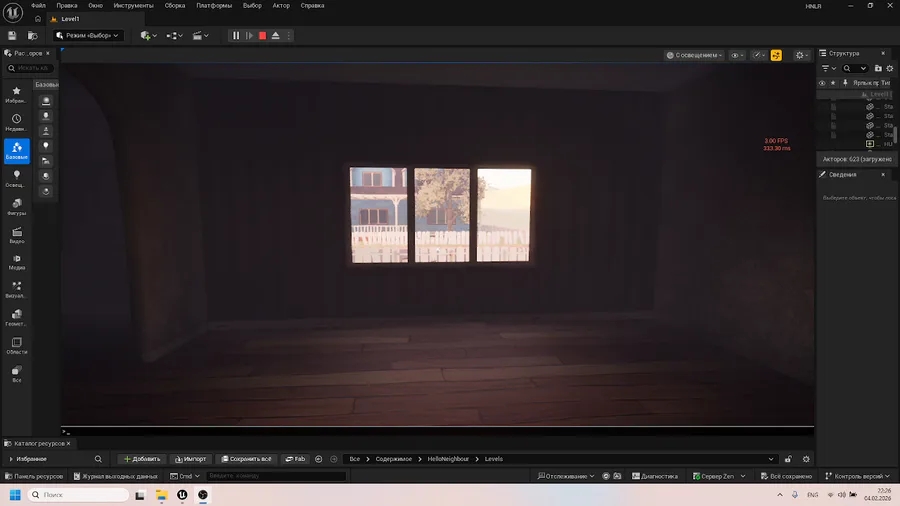This screenshot has width=900, height=506.
Task: Click the search field in the Place Actors panel
Action: click(x=30, y=68)
